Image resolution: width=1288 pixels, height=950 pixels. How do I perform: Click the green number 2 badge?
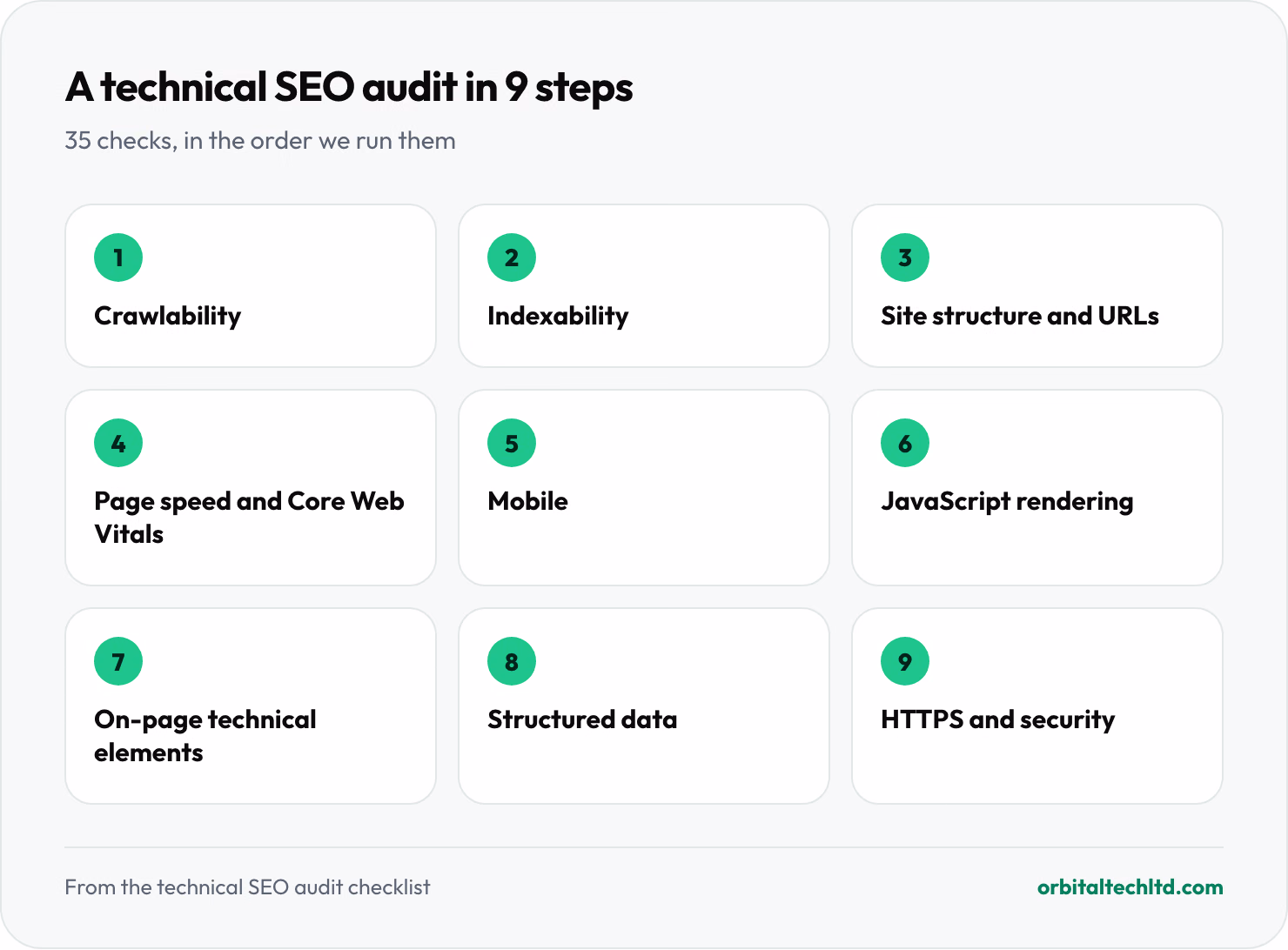(512, 258)
